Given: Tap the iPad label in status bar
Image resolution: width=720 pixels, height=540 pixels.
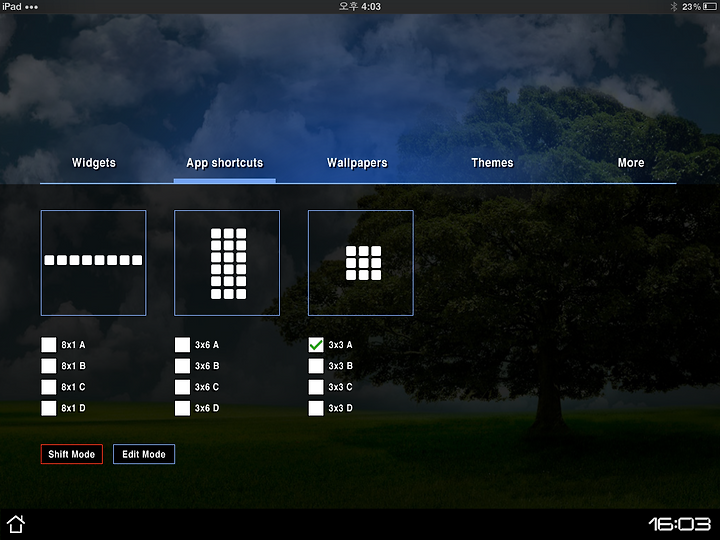Looking at the screenshot, I should click(x=12, y=6).
